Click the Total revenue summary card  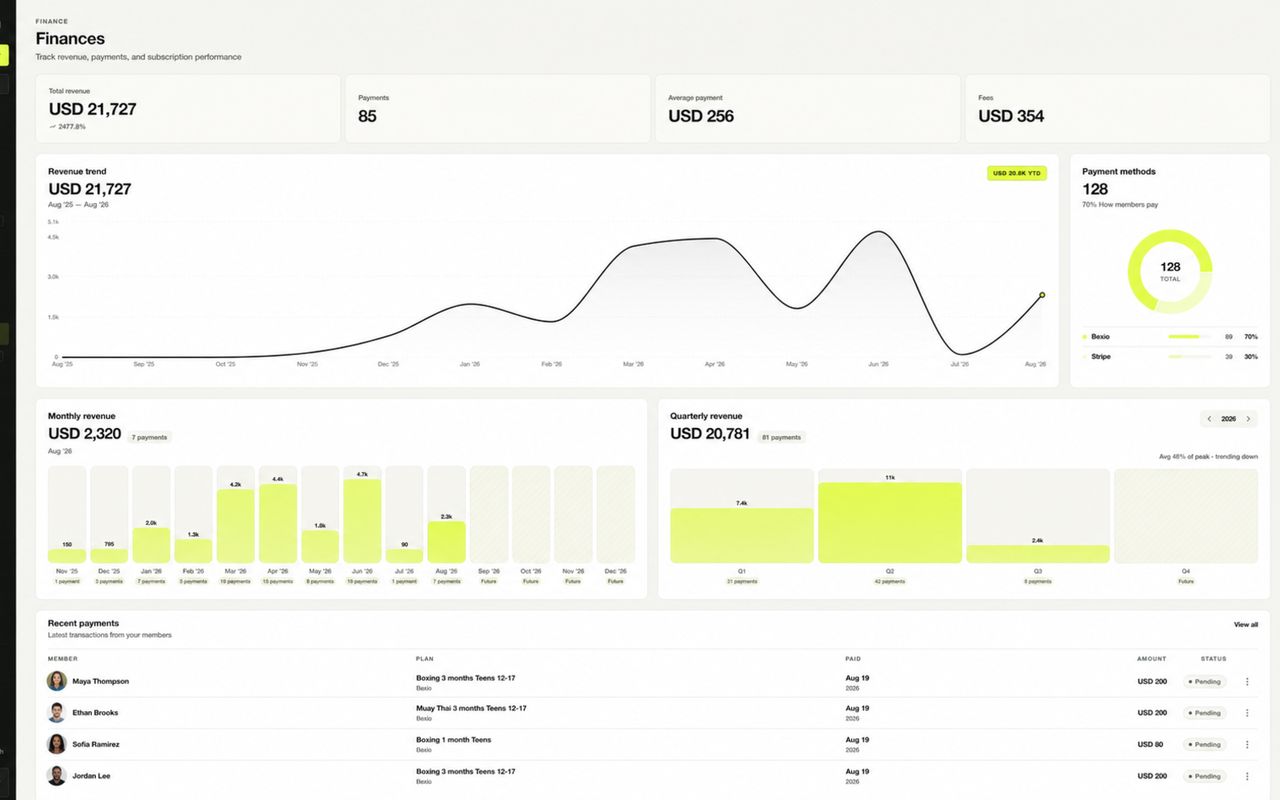188,108
